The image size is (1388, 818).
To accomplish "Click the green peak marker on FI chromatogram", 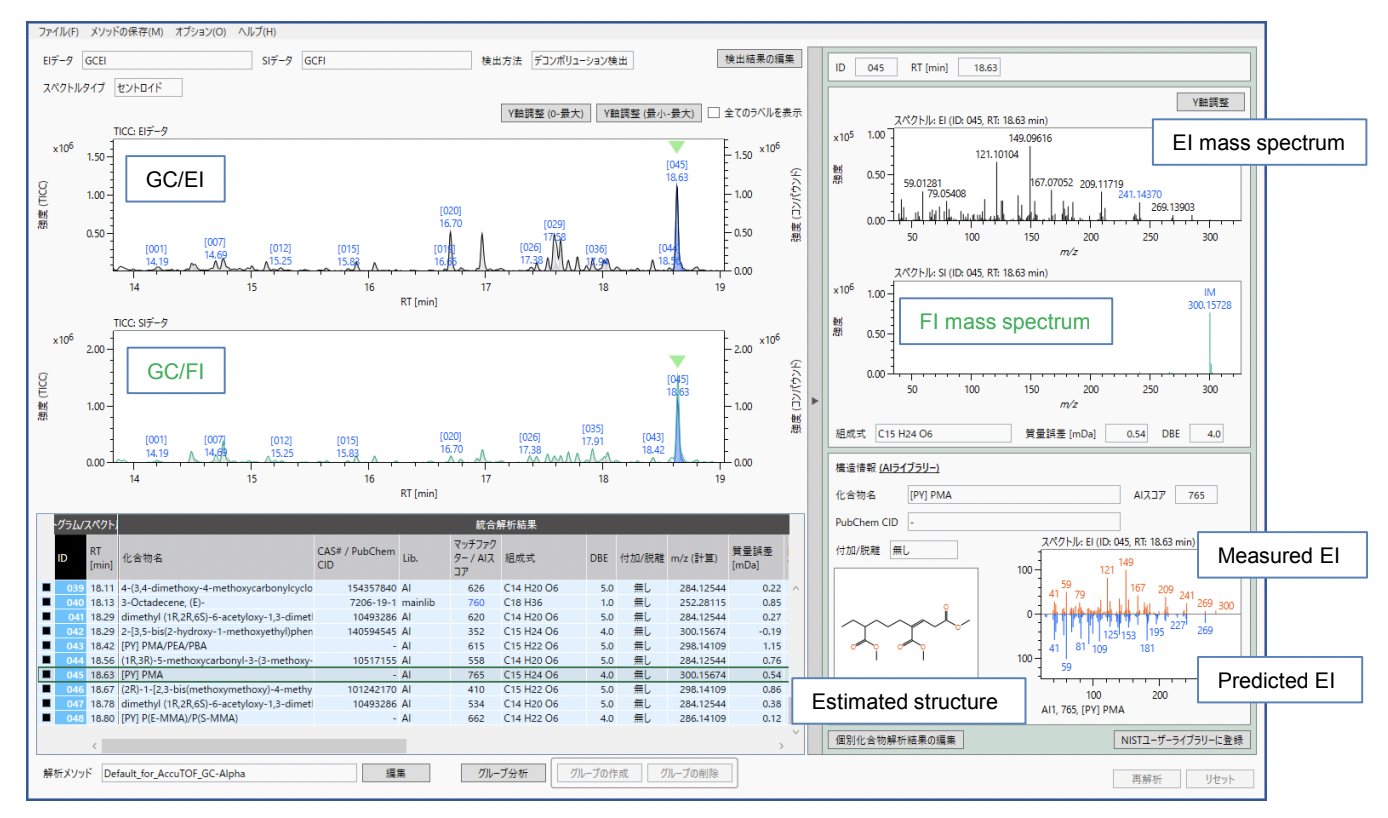I will point(677,361).
